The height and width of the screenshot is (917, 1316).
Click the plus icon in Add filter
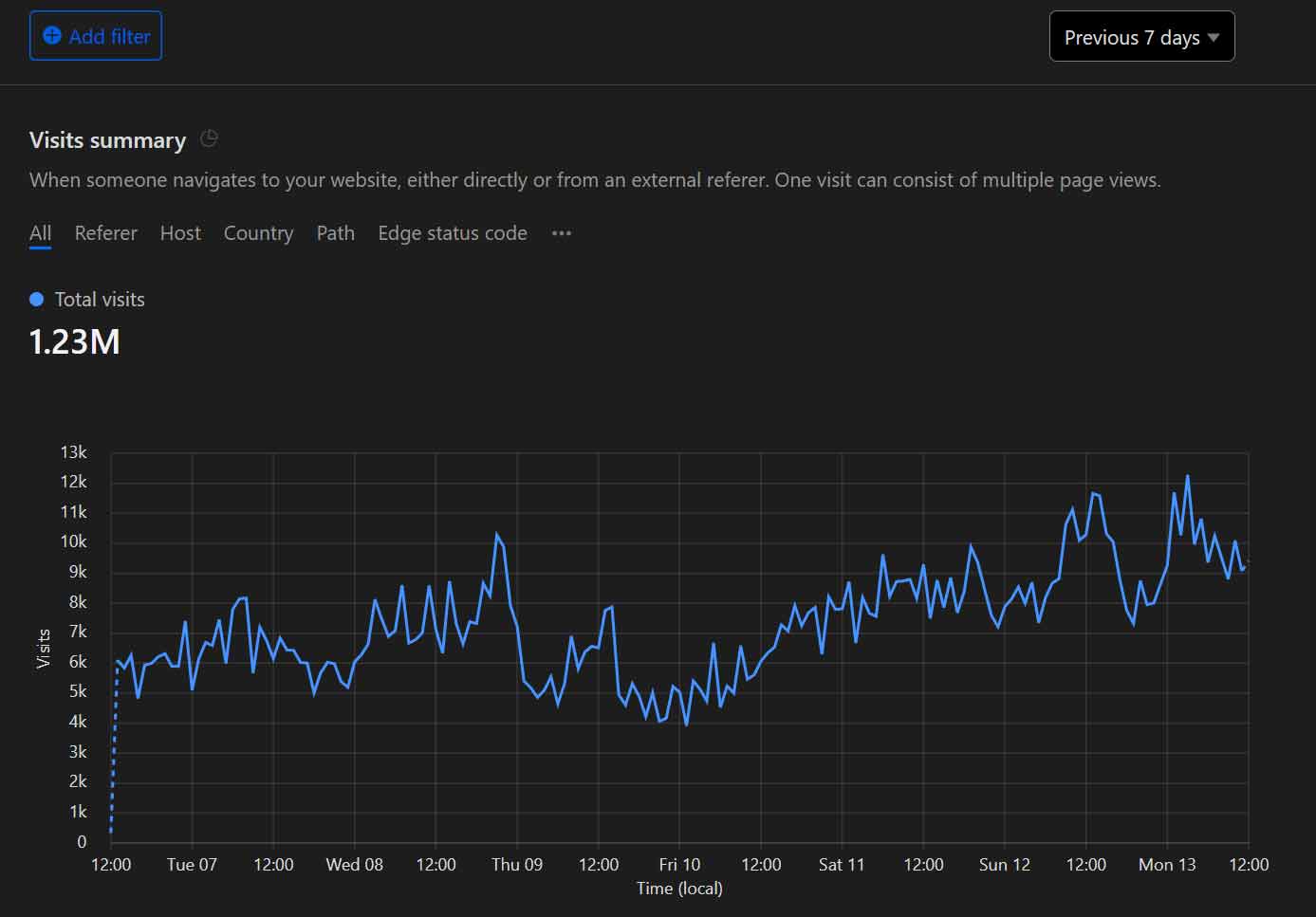52,36
